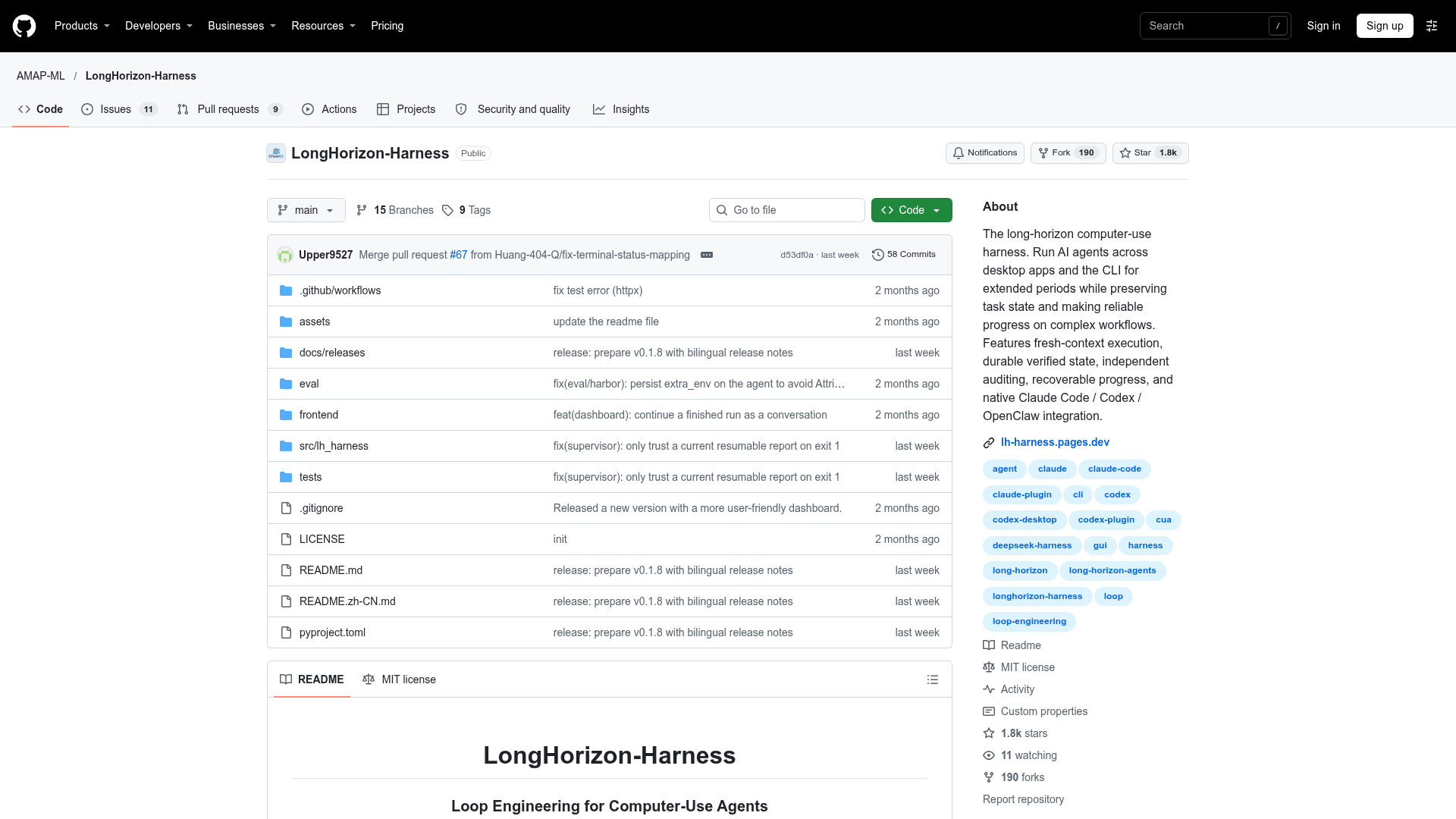Switch to the Insights tab
Image resolution: width=1456 pixels, height=819 pixels.
621,109
